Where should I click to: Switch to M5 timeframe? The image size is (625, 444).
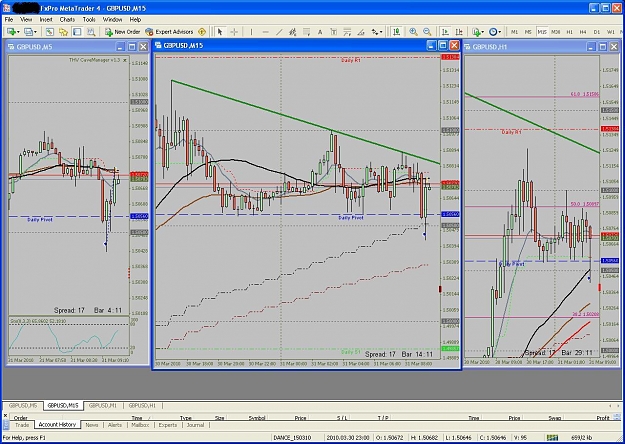[528, 32]
